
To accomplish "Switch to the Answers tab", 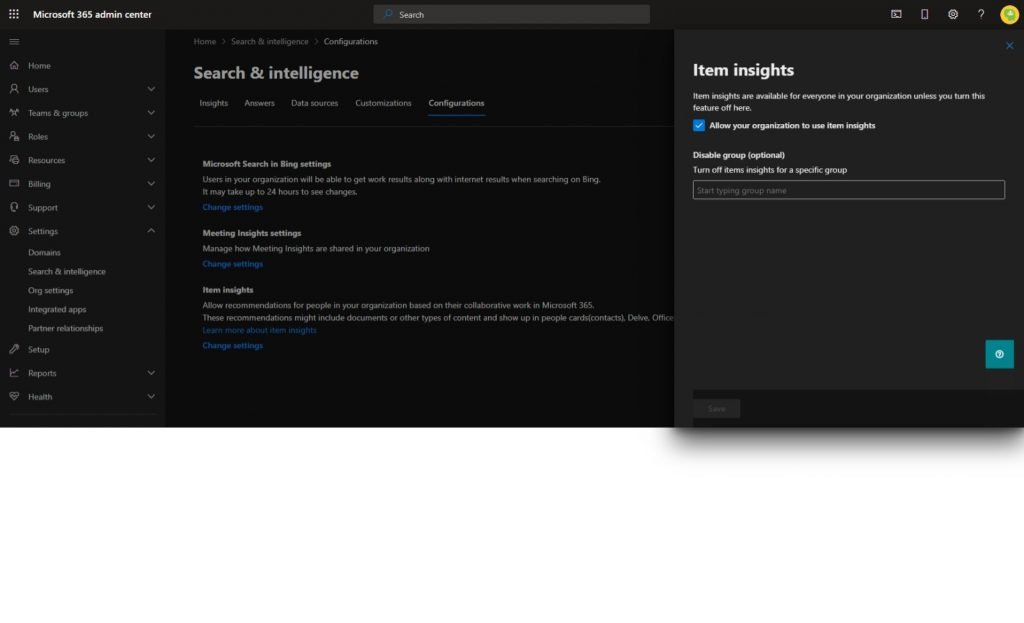I will pos(259,103).
